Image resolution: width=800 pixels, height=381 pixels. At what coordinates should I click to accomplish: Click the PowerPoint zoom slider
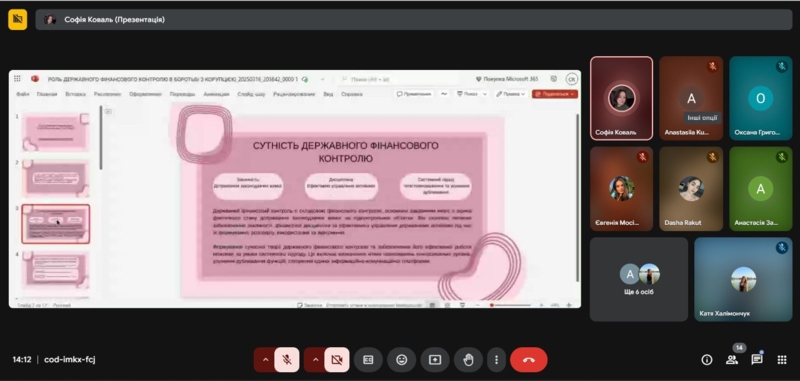(510, 305)
